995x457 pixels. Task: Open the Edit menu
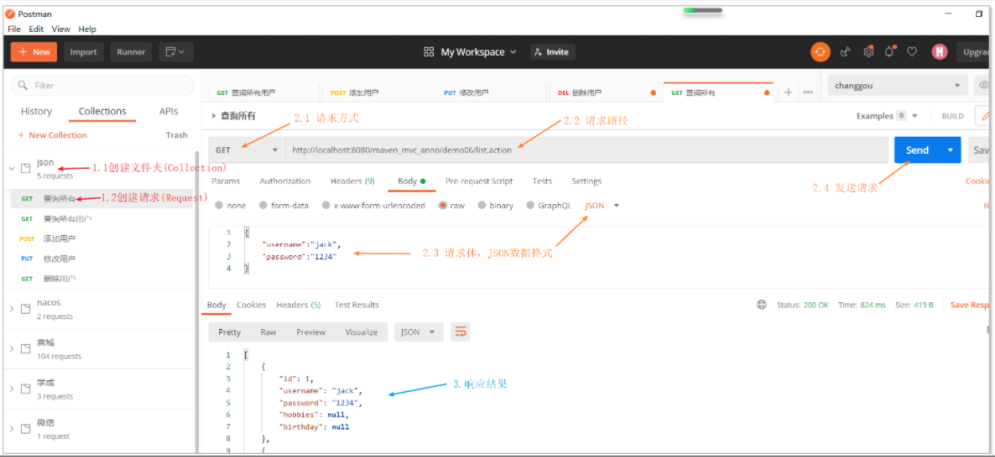pos(36,29)
